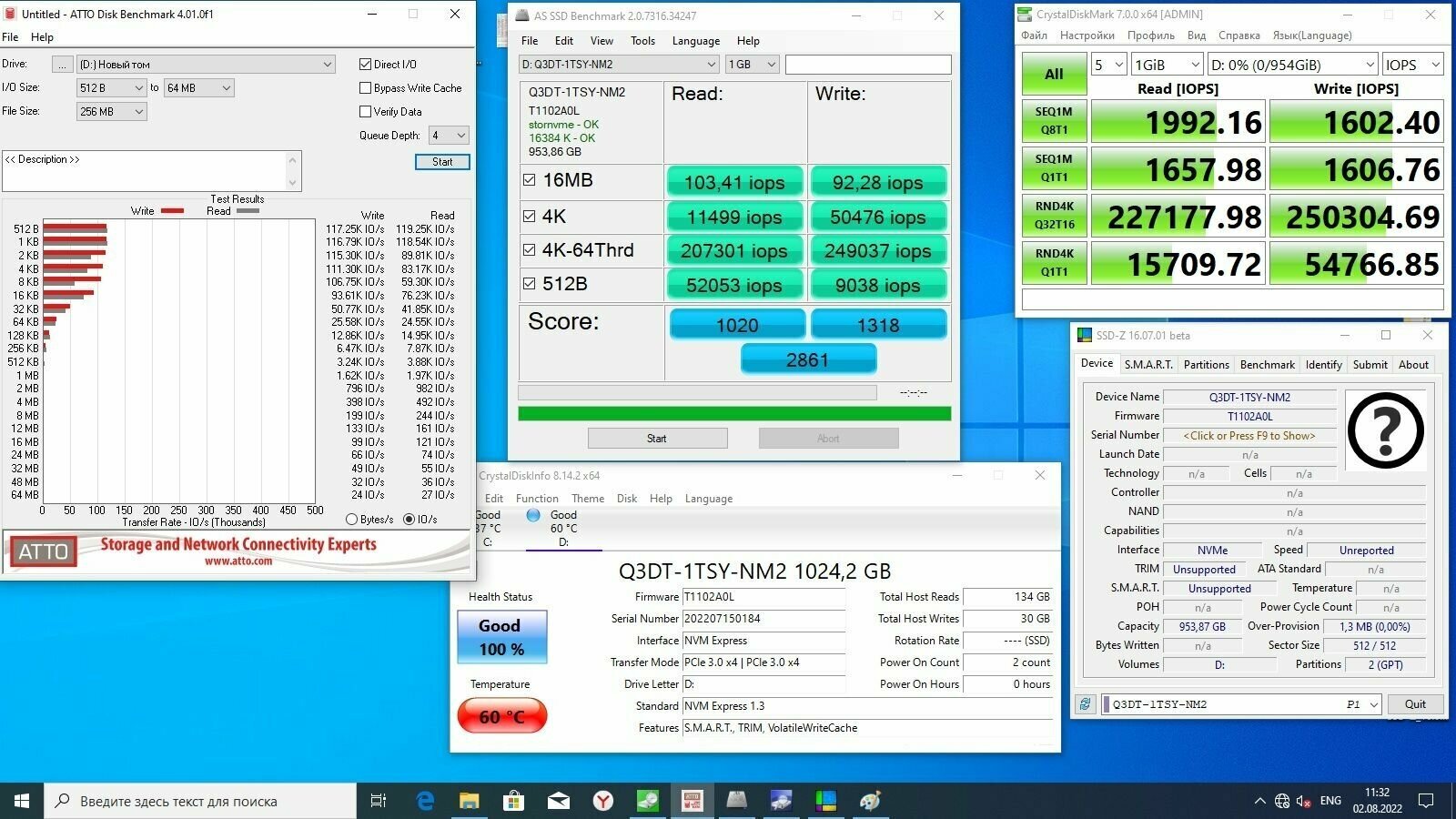Click the Windows taskbar search box
The image size is (1456, 819).
[x=200, y=801]
